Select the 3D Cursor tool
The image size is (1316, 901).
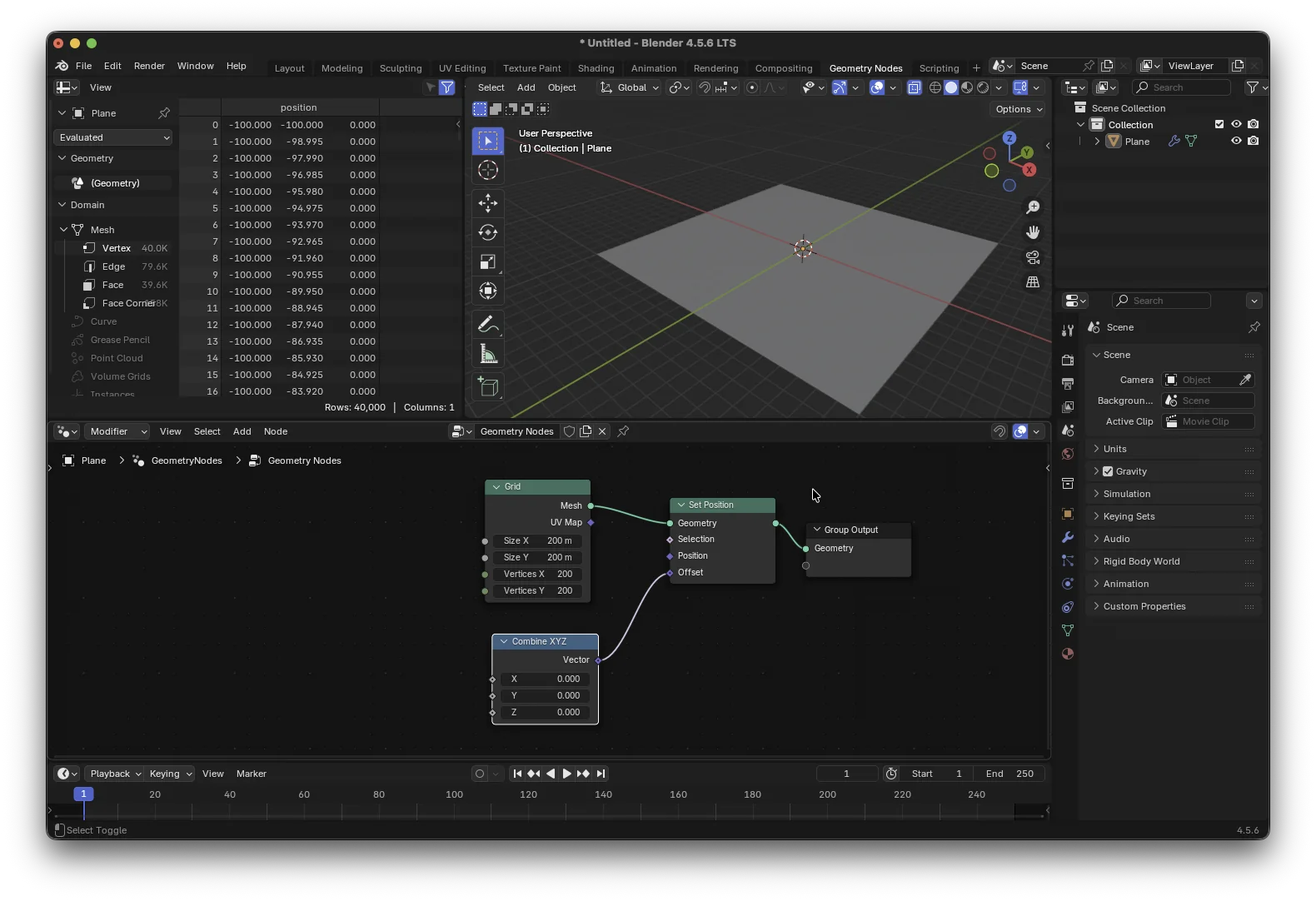point(488,171)
